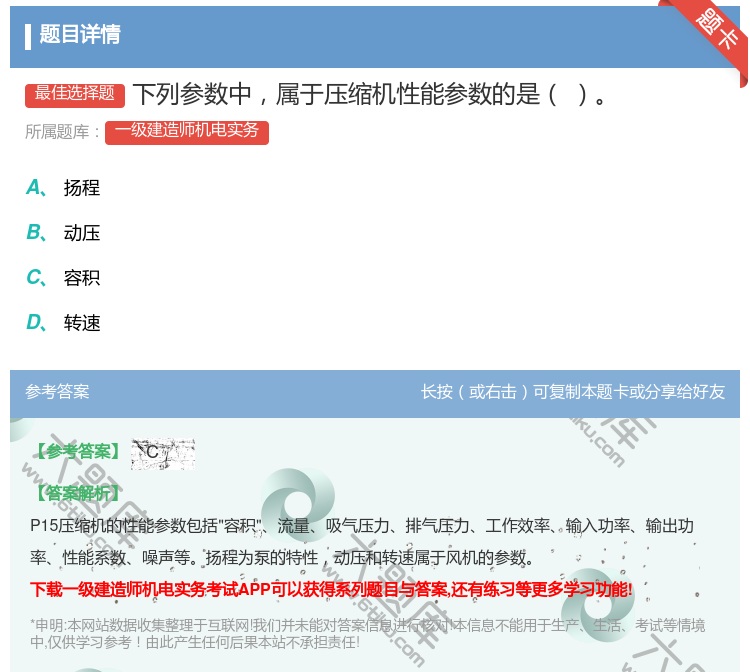Click the explanation line starting P15压缩机

362,526
